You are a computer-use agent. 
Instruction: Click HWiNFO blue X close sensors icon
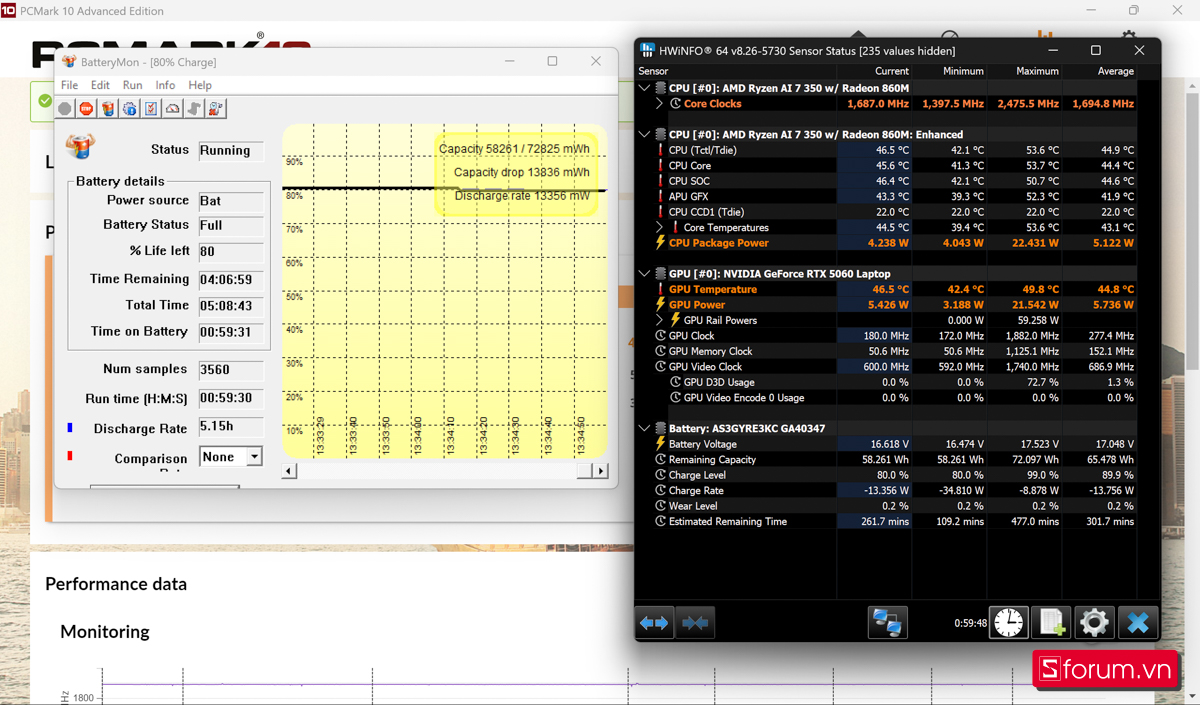(1137, 622)
